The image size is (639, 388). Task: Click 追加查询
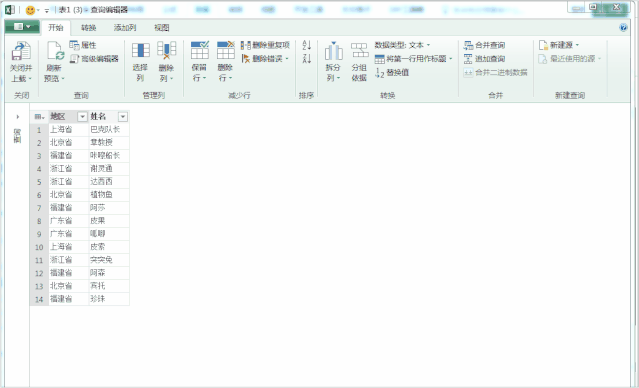[485, 59]
